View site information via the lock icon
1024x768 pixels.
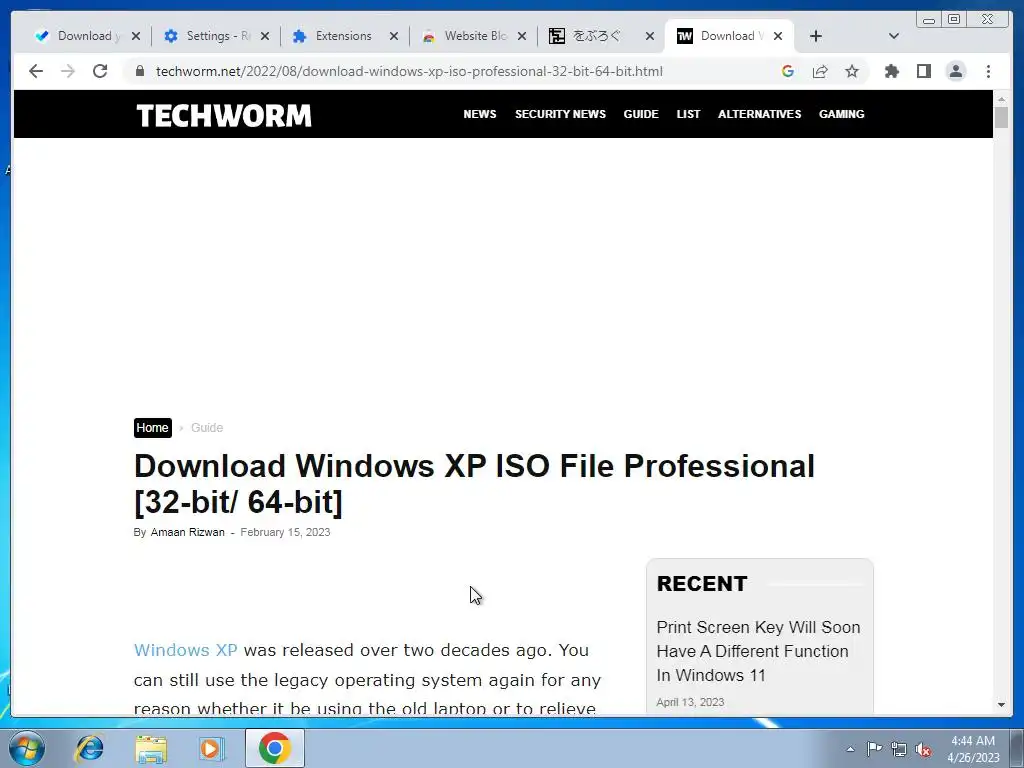tap(139, 71)
